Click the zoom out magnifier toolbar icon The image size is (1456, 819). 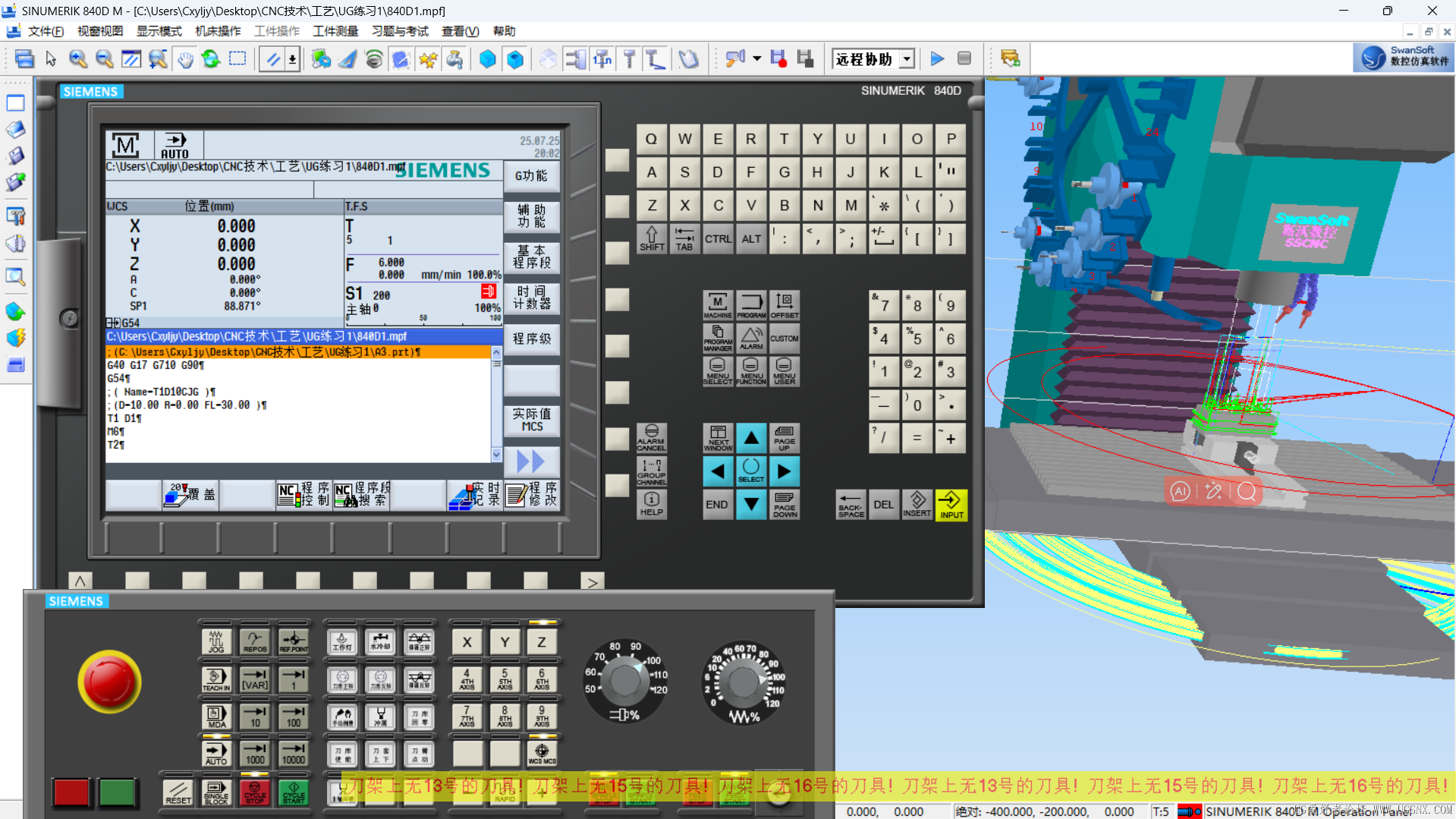click(x=105, y=59)
